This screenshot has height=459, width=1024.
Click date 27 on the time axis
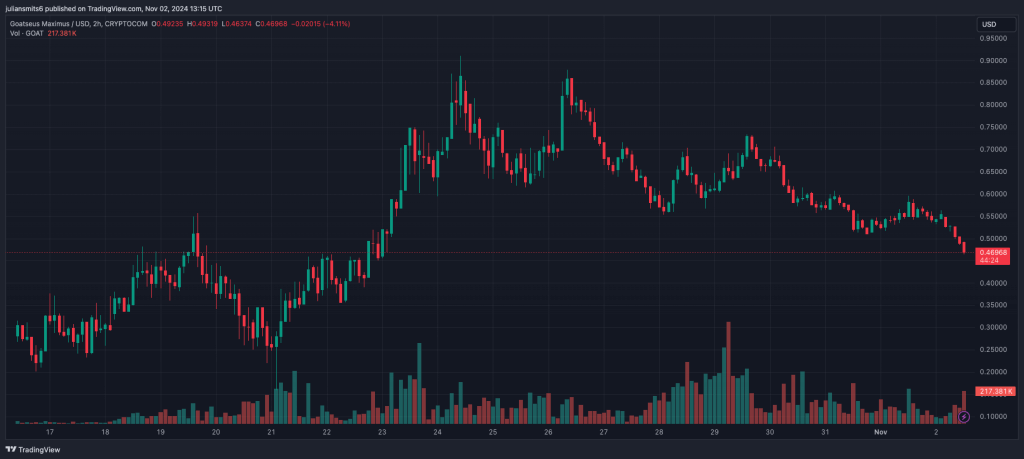click(x=604, y=432)
